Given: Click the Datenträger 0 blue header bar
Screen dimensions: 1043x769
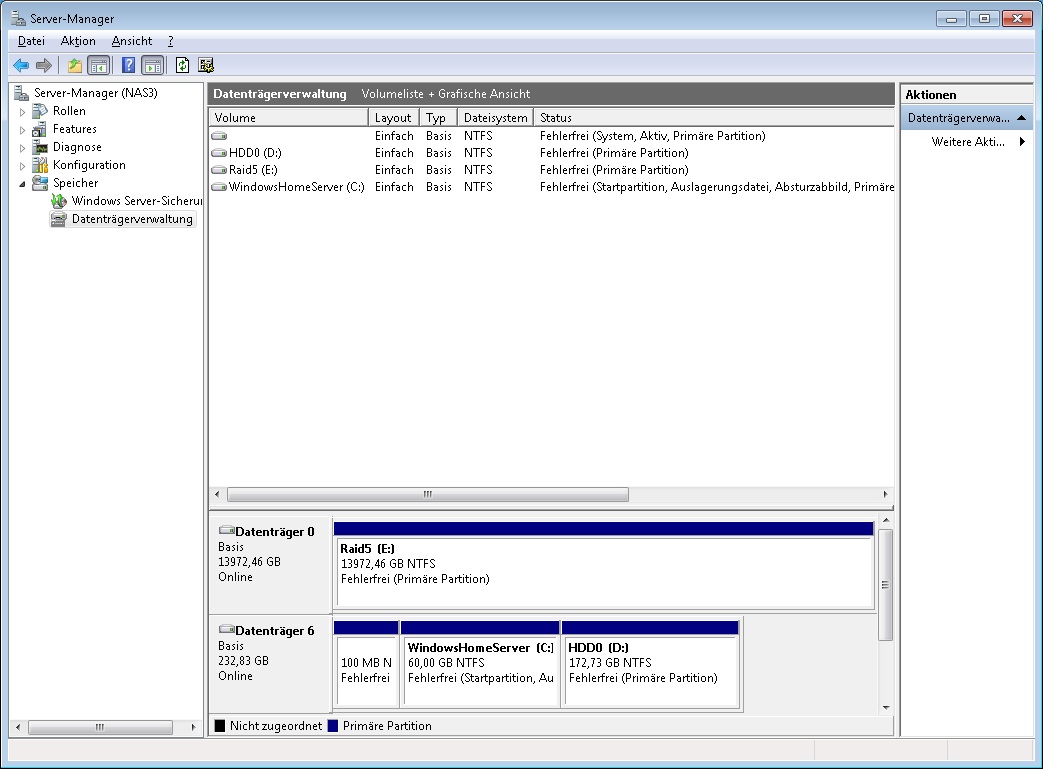Looking at the screenshot, I should [x=603, y=529].
